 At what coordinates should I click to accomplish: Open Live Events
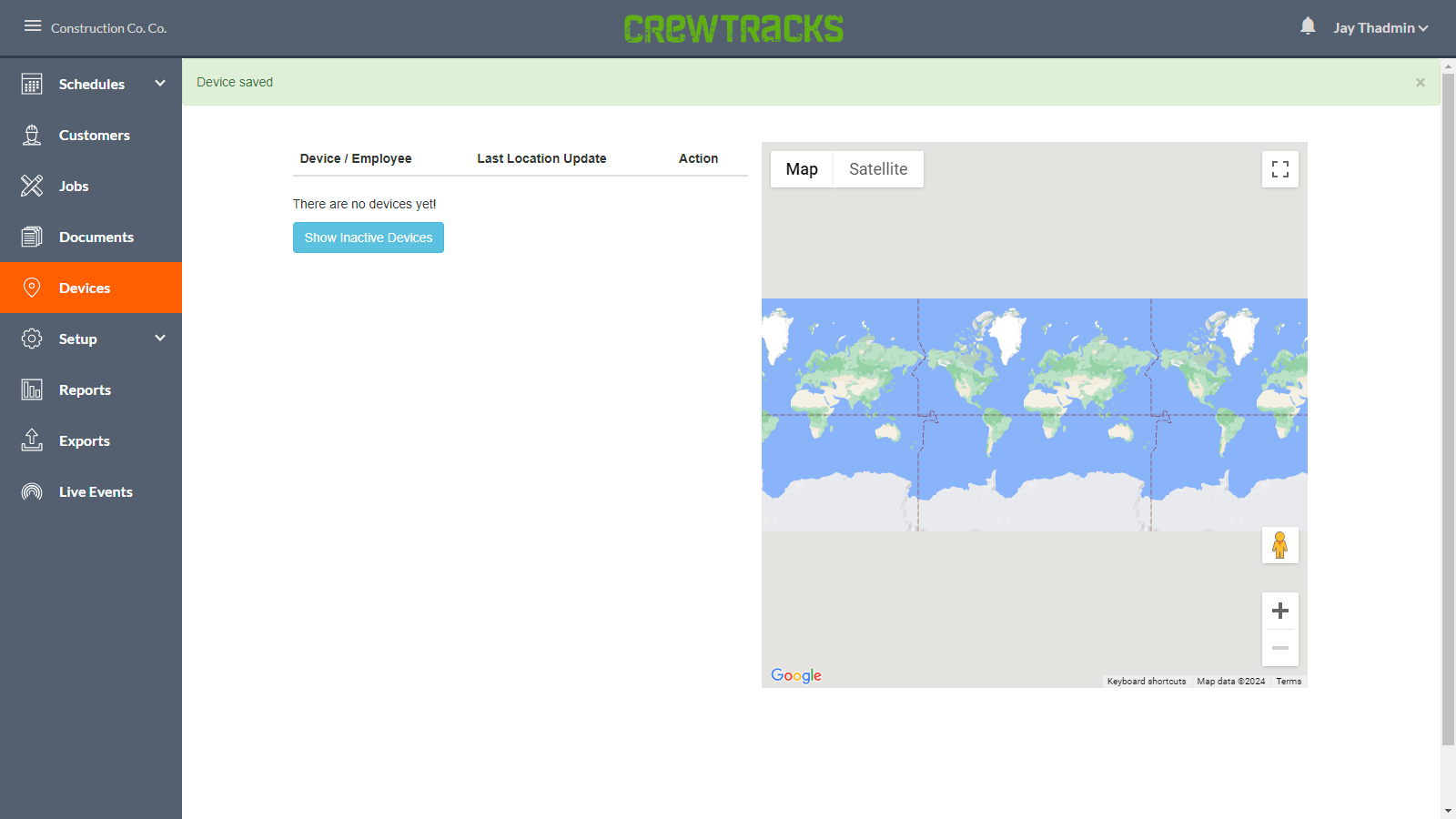click(91, 491)
